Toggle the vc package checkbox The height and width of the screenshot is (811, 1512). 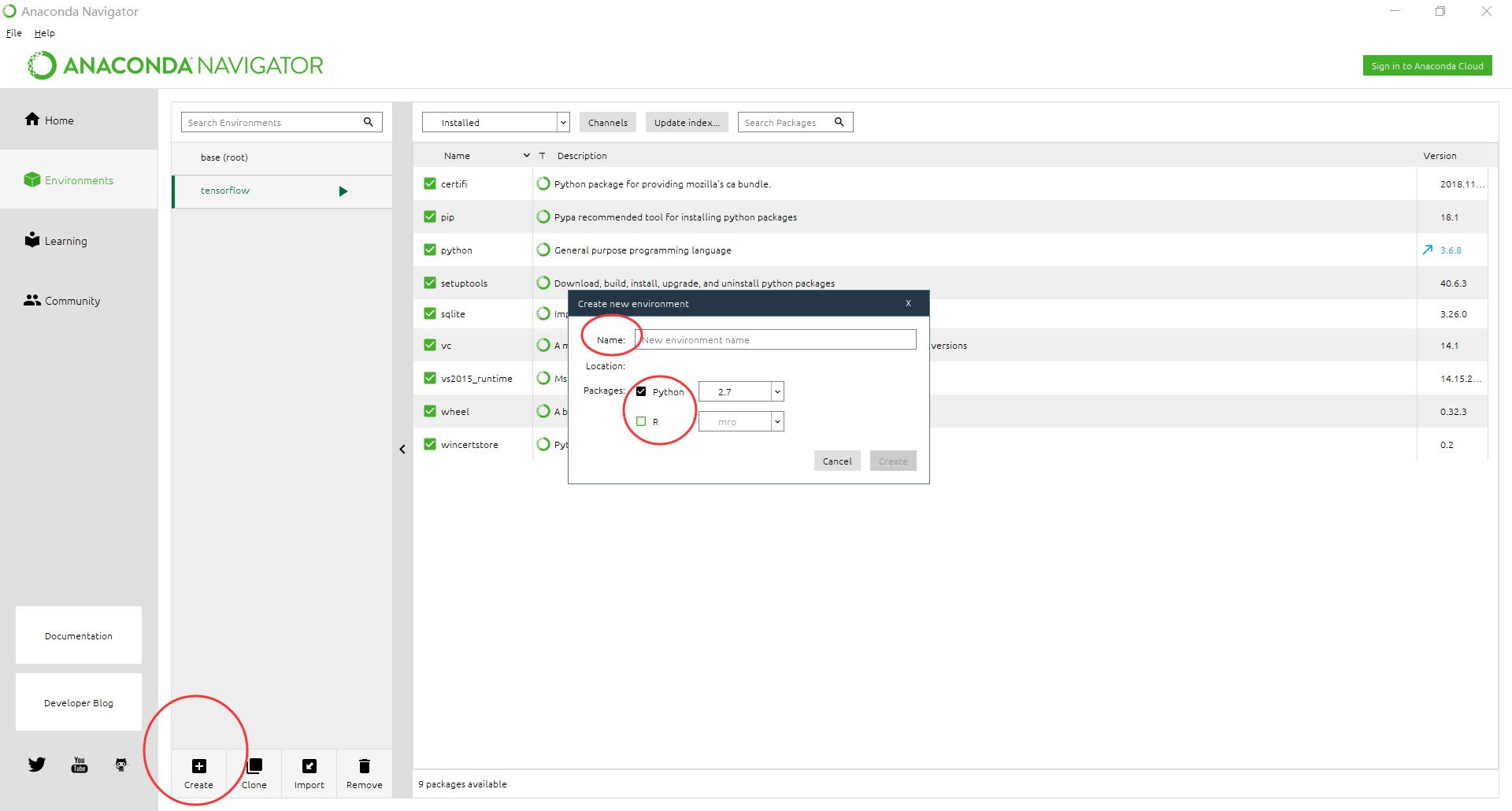[430, 345]
